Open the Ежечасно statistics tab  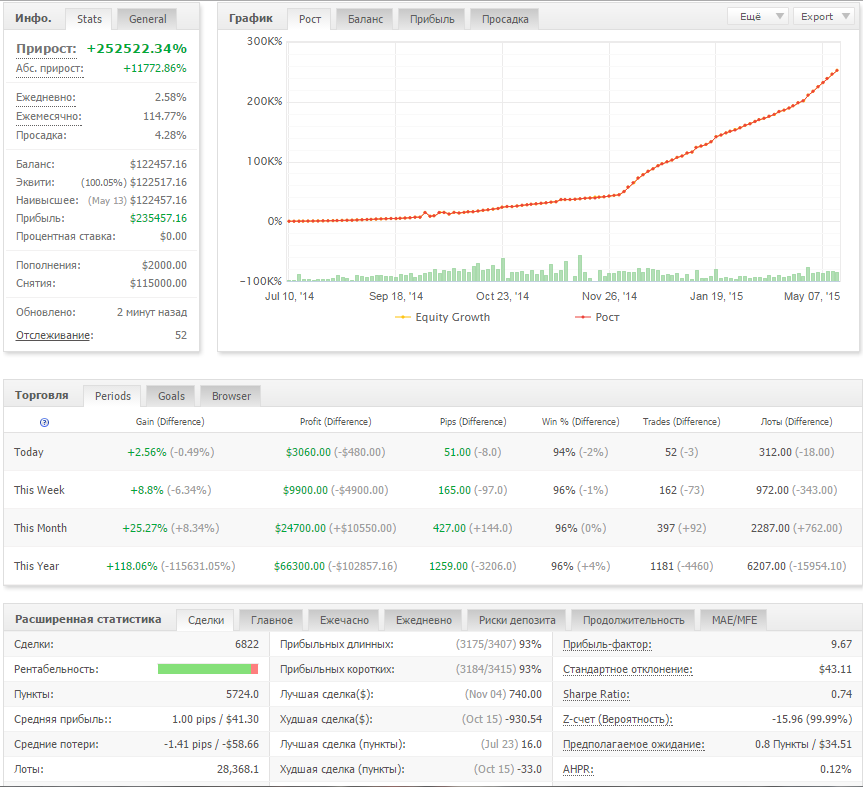(x=344, y=620)
